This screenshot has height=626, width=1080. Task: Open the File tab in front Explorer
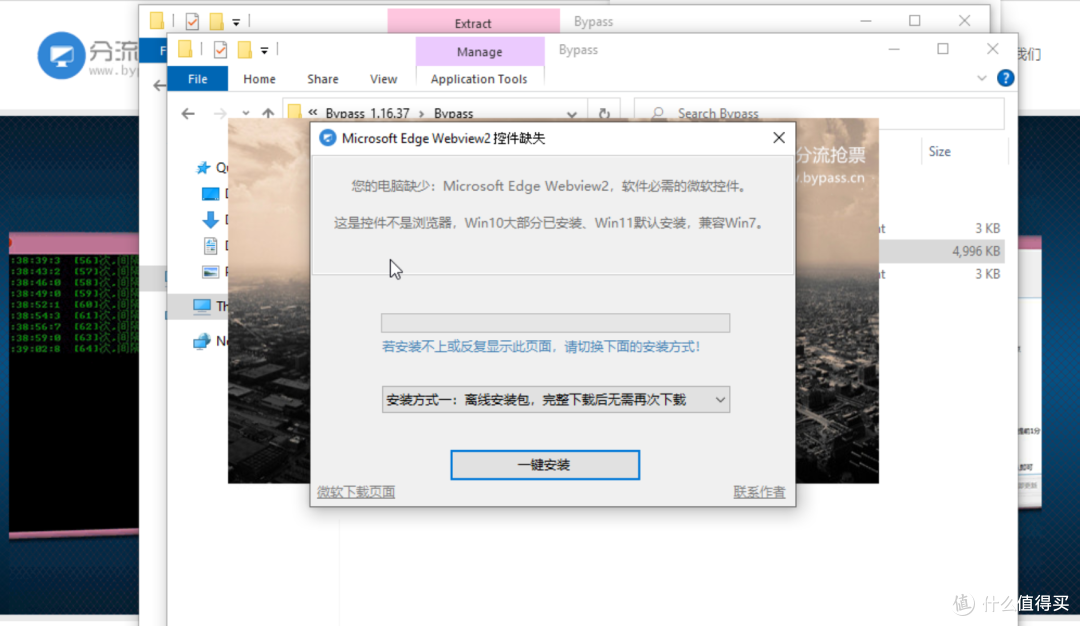198,79
